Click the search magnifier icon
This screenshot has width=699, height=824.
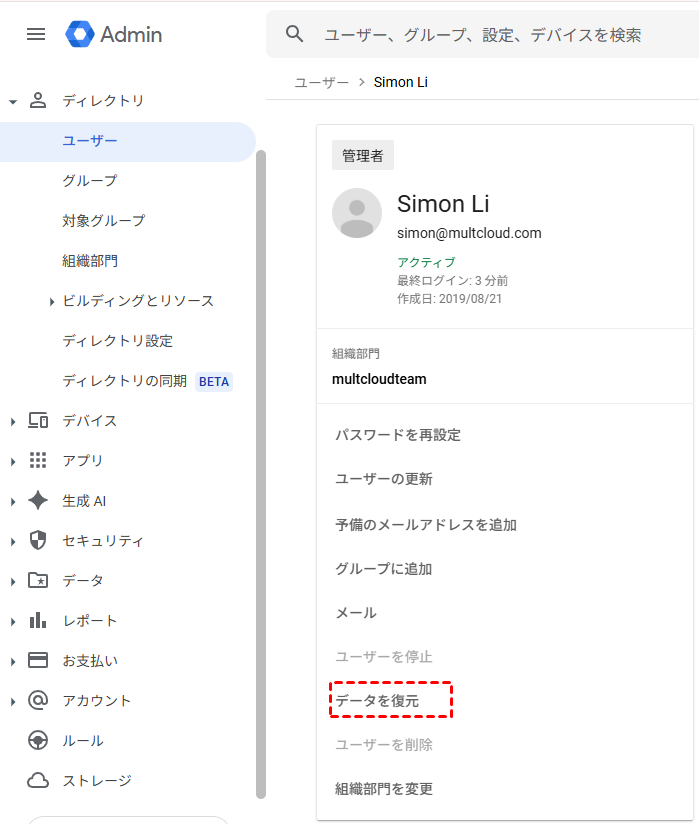click(294, 34)
